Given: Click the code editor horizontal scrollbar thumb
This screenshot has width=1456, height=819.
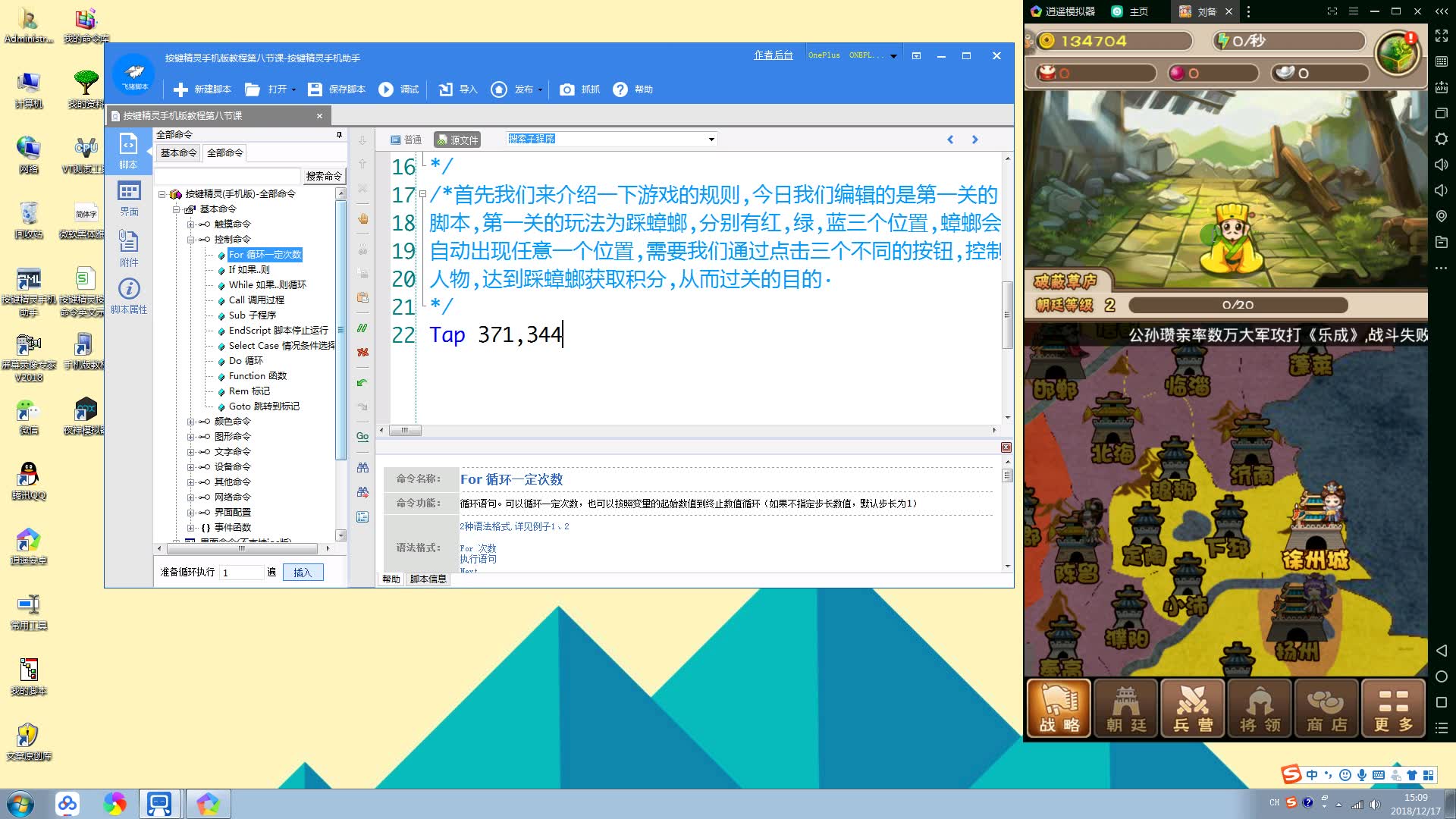Looking at the screenshot, I should pos(406,431).
